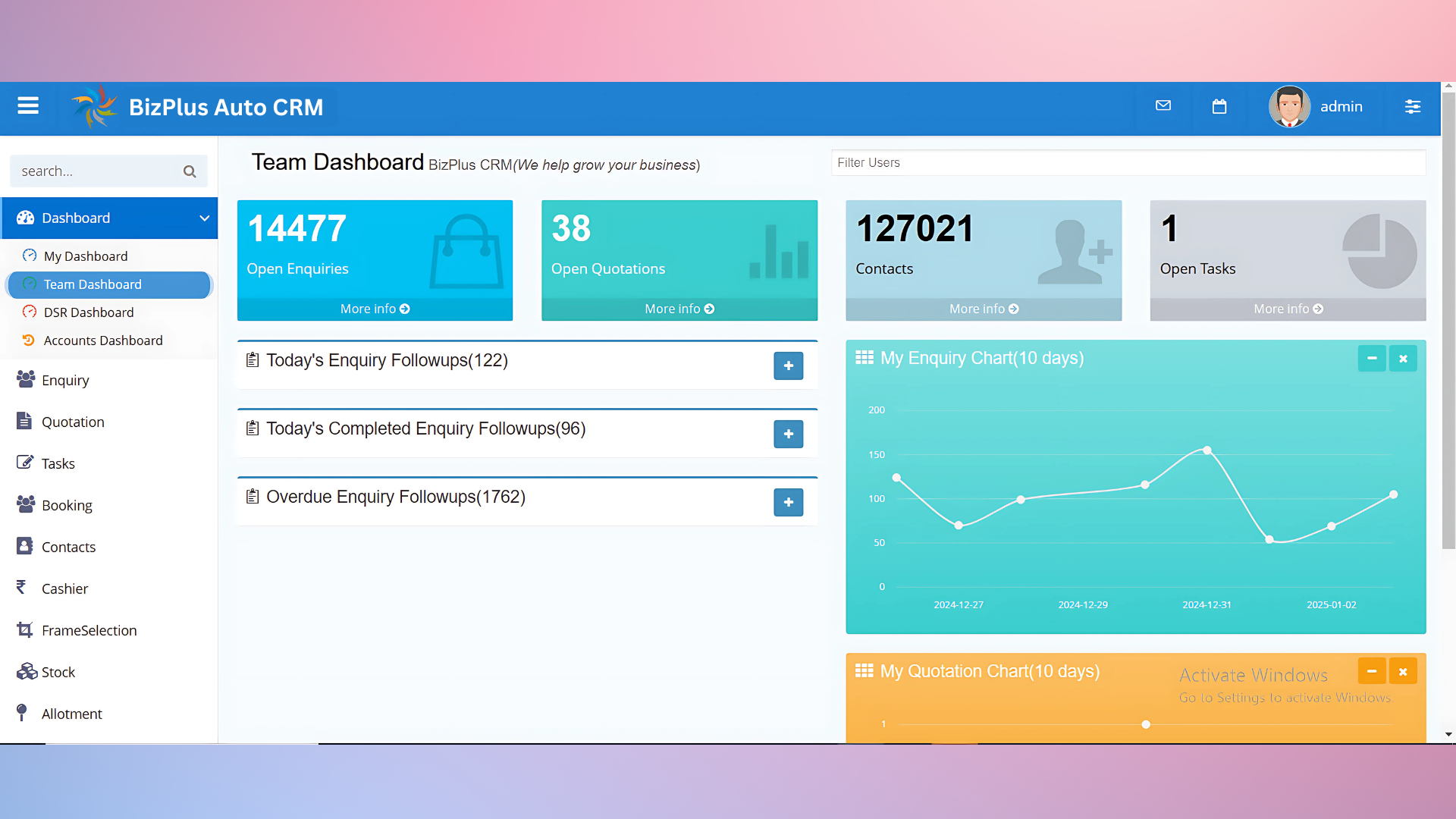Viewport: 1456px width, 819px height.
Task: Click the admin username label
Action: tap(1341, 106)
